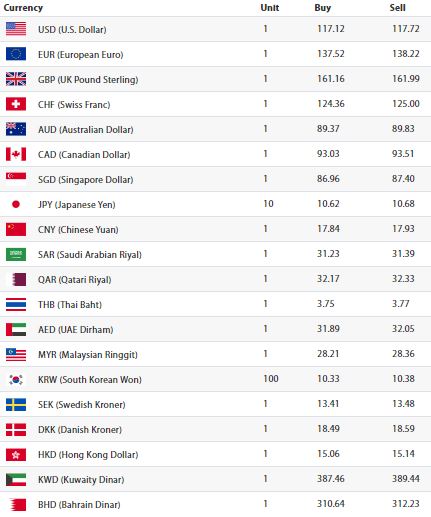Click the USD buy rate 117.12

point(330,29)
